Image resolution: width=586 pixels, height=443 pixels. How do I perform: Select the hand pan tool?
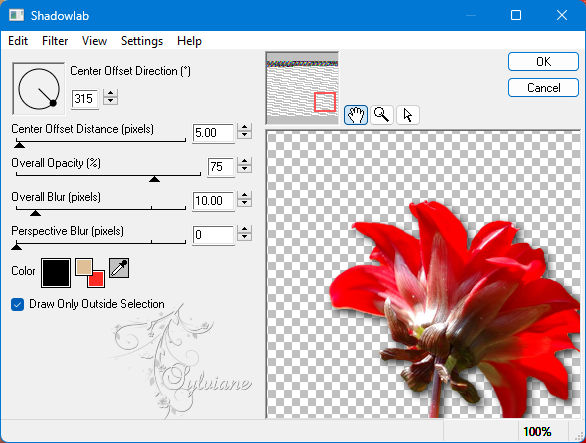click(x=356, y=115)
